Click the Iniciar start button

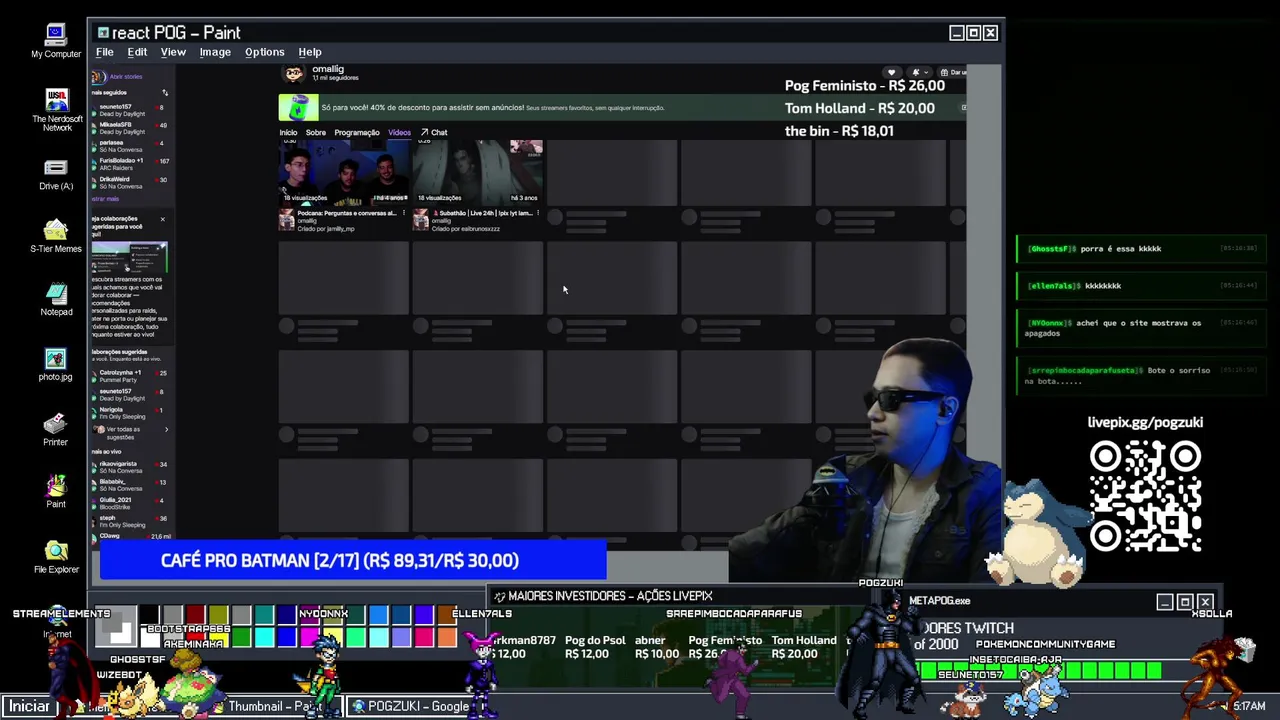tap(29, 706)
